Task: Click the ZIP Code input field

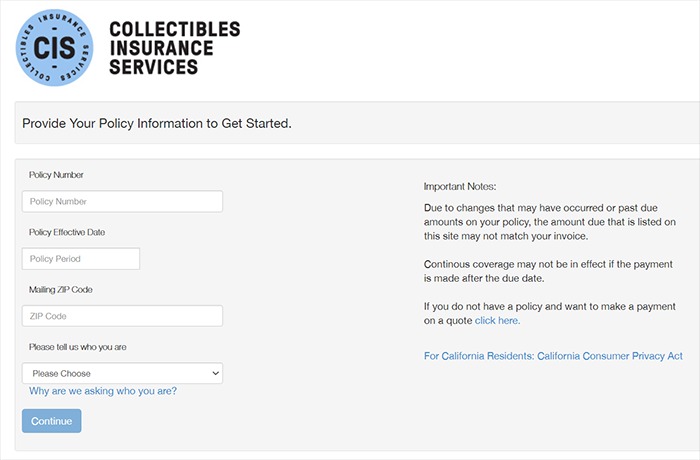Action: pyautogui.click(x=122, y=316)
